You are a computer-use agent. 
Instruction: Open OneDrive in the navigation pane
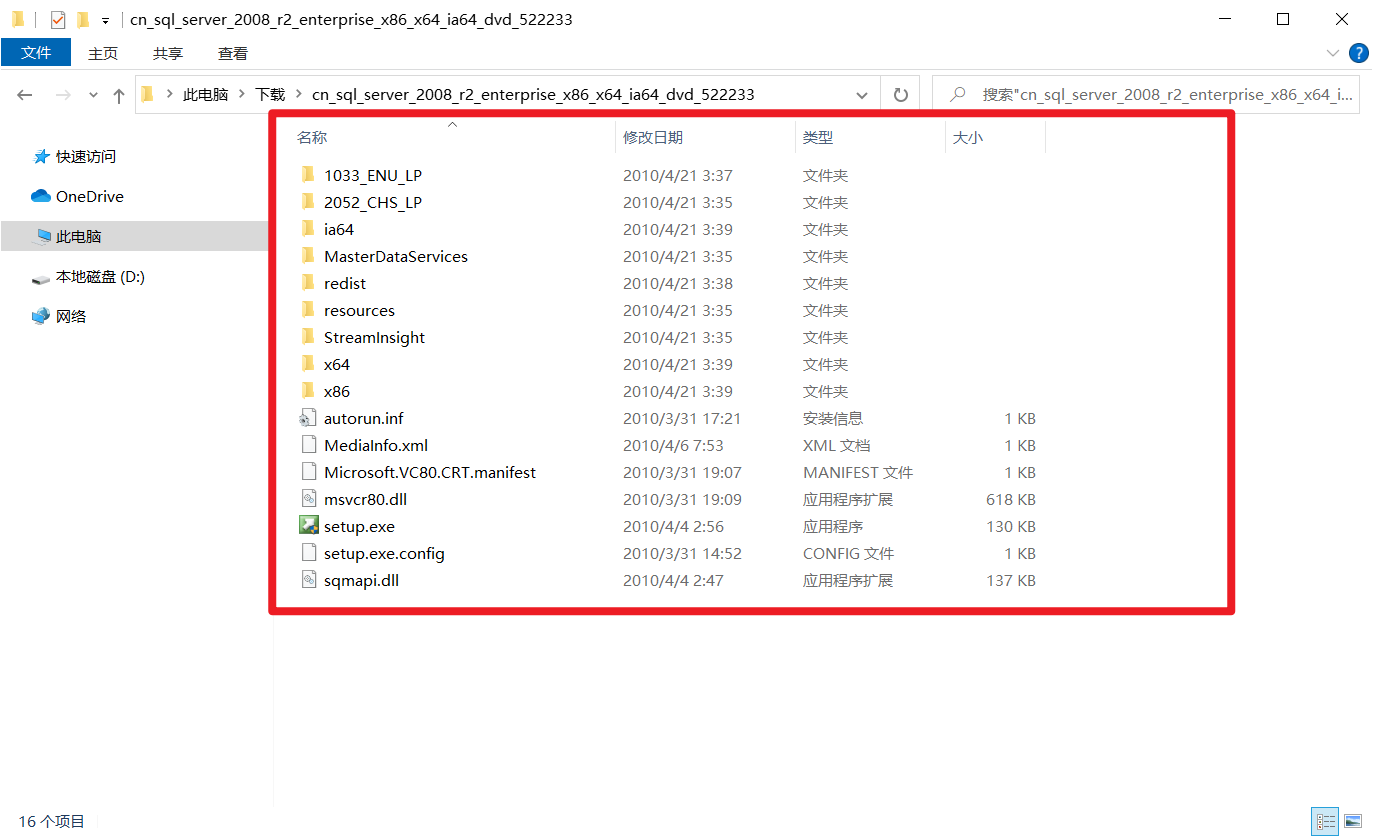tap(90, 197)
